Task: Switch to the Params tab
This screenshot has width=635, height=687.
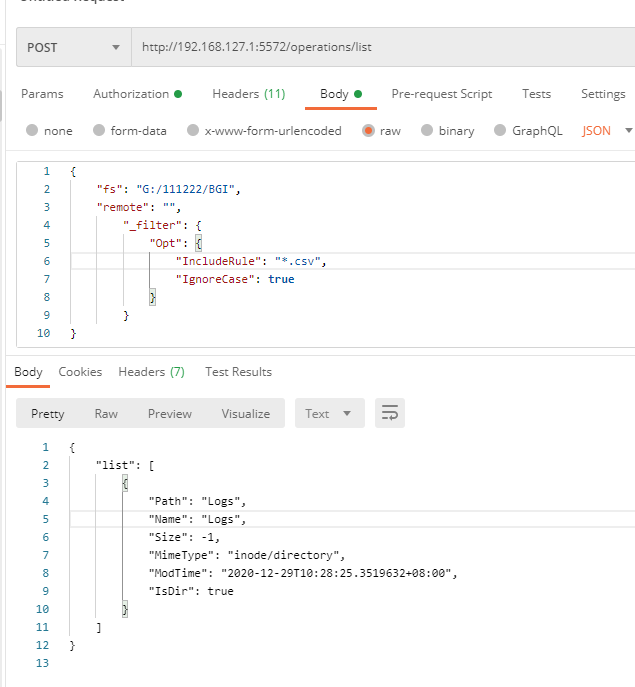Action: tap(42, 94)
